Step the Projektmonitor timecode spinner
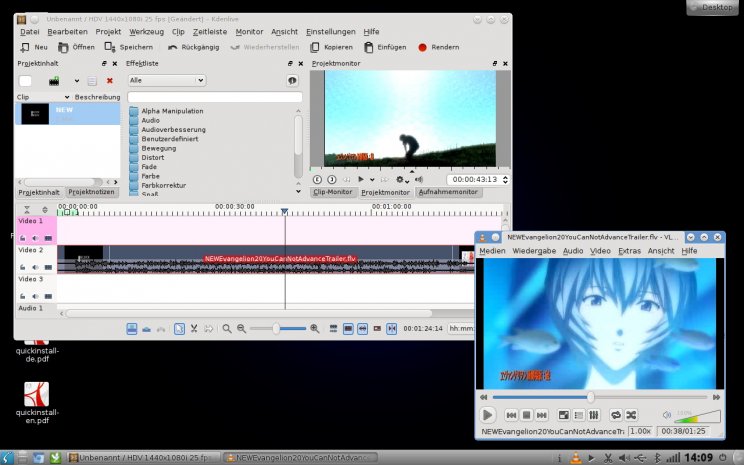Screen dimensions: 744x465 [x=505, y=179]
